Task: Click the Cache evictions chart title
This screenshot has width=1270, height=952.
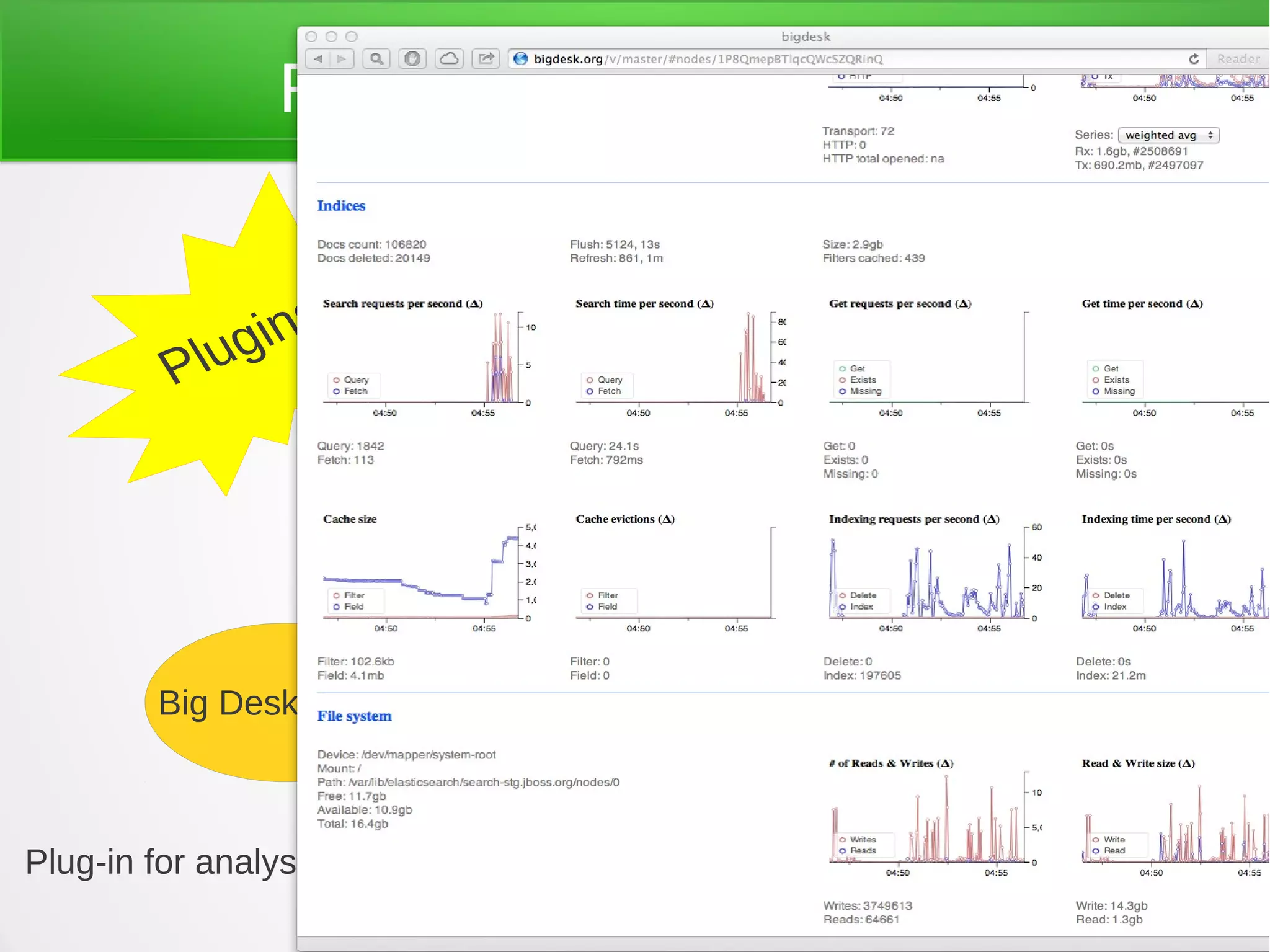Action: 625,519
